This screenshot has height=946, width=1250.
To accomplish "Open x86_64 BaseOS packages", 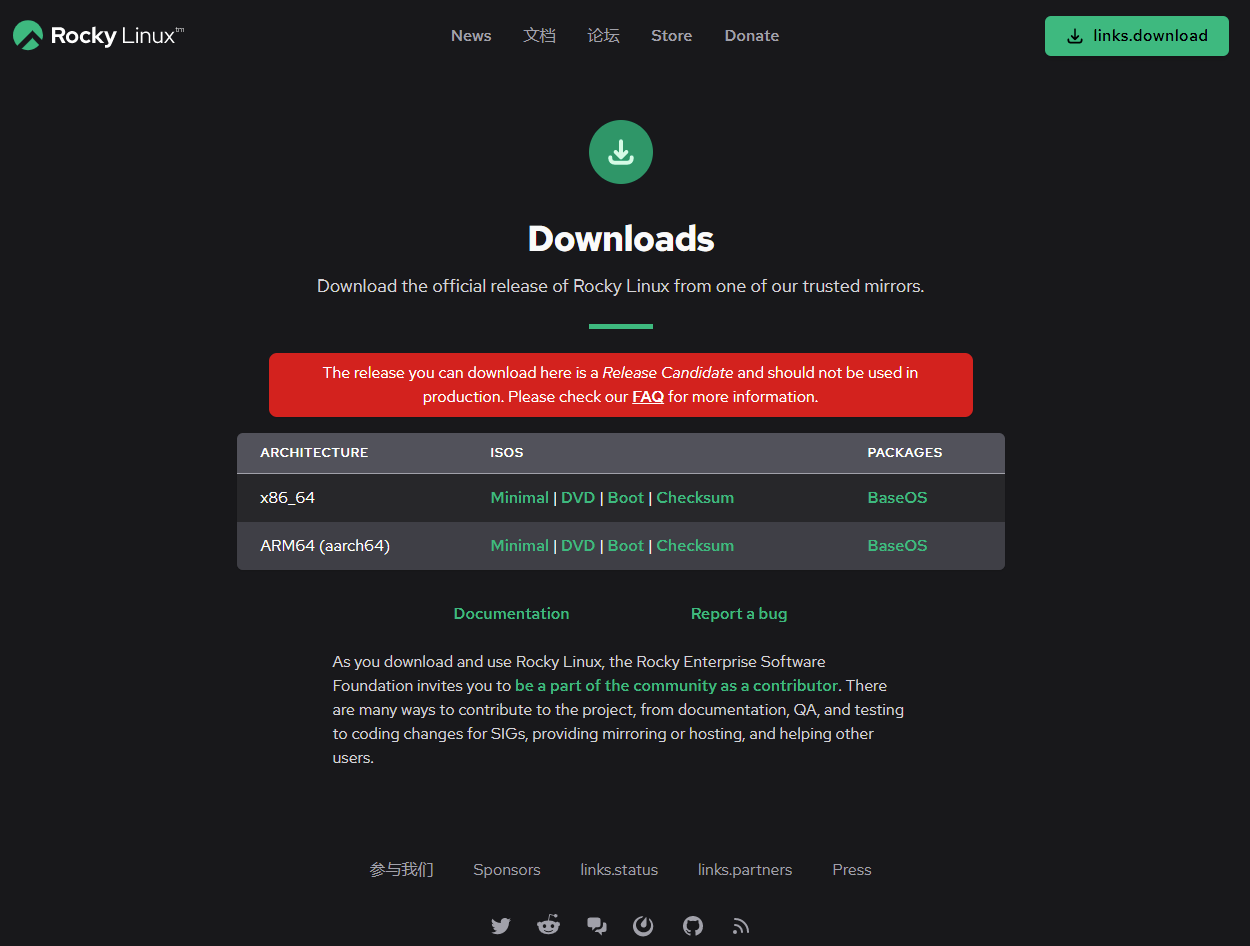I will pyautogui.click(x=897, y=498).
